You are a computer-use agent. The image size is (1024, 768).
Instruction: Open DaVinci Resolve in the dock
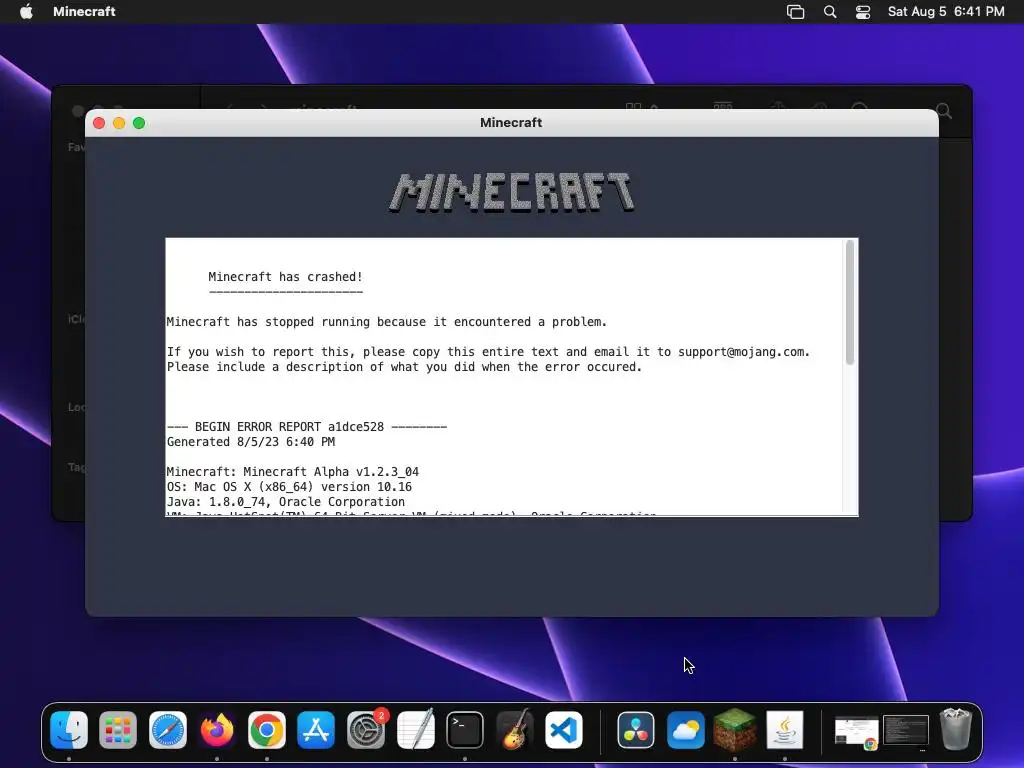[635, 729]
